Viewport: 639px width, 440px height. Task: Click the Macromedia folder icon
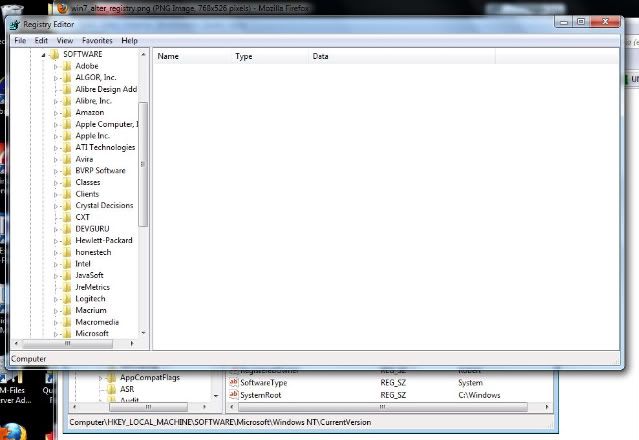[67, 322]
